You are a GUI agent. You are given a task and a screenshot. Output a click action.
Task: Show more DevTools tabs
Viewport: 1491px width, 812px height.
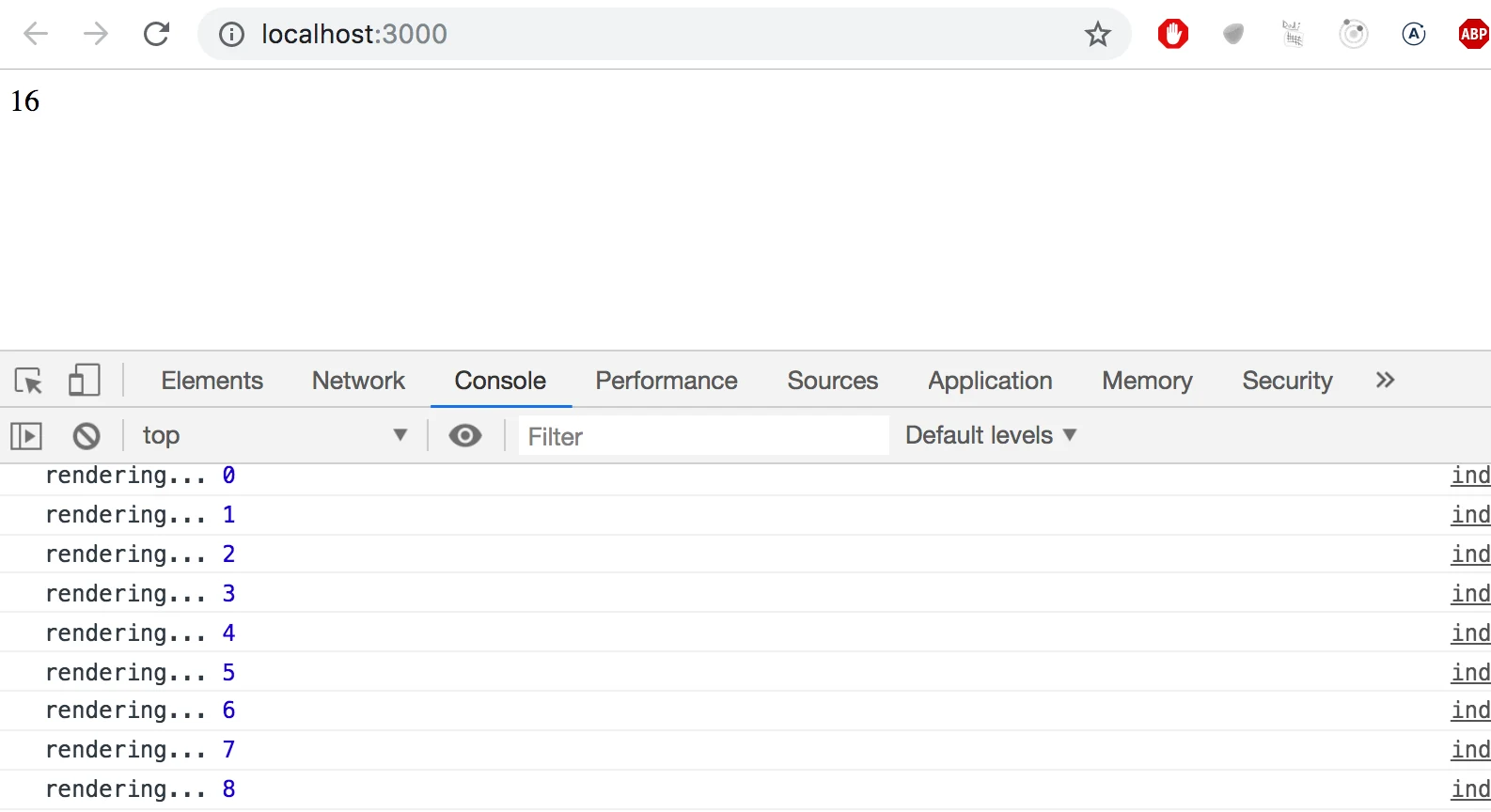[x=1385, y=380]
